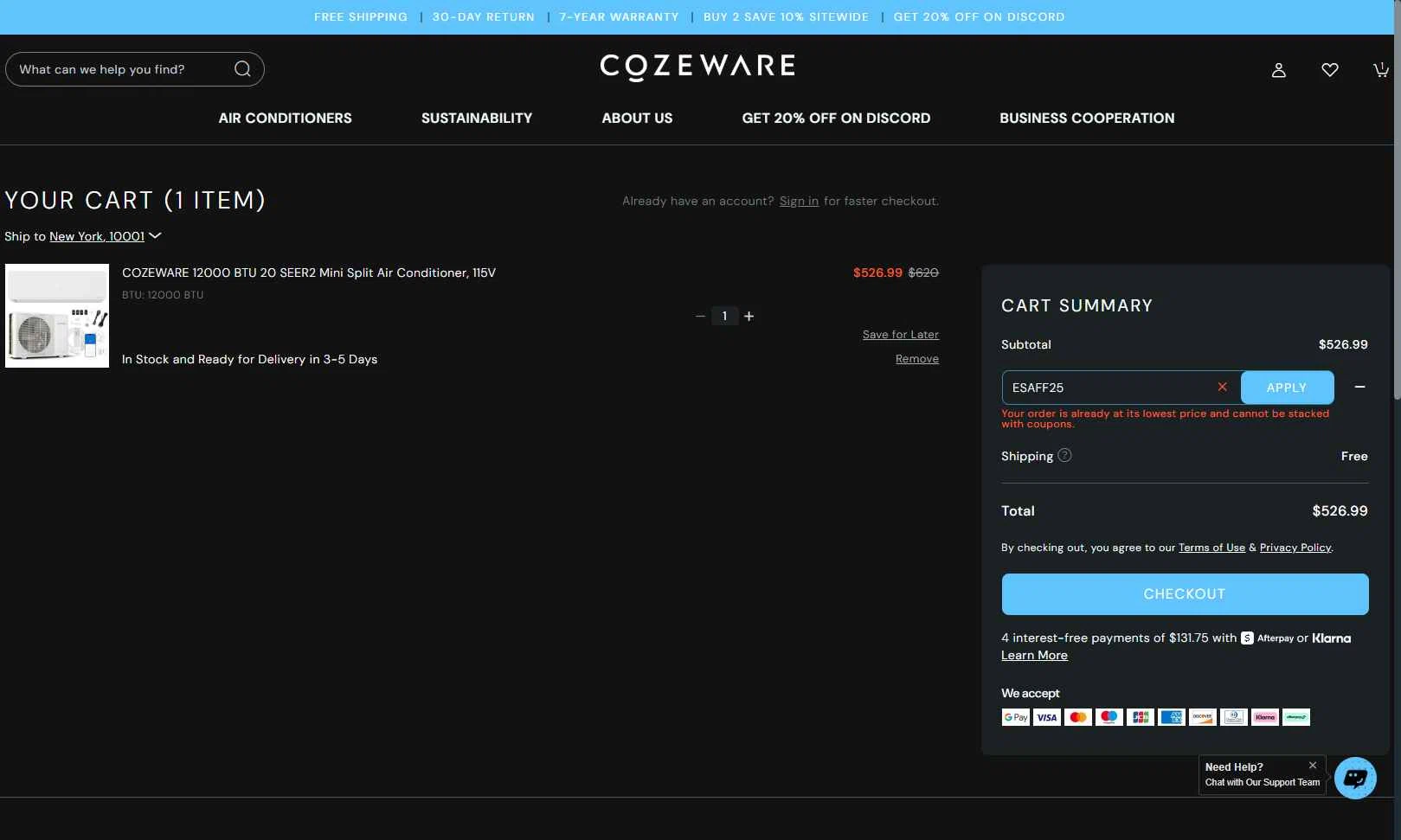Click the Klarna logo in installments text
Image resolution: width=1401 pixels, height=840 pixels.
1332,638
